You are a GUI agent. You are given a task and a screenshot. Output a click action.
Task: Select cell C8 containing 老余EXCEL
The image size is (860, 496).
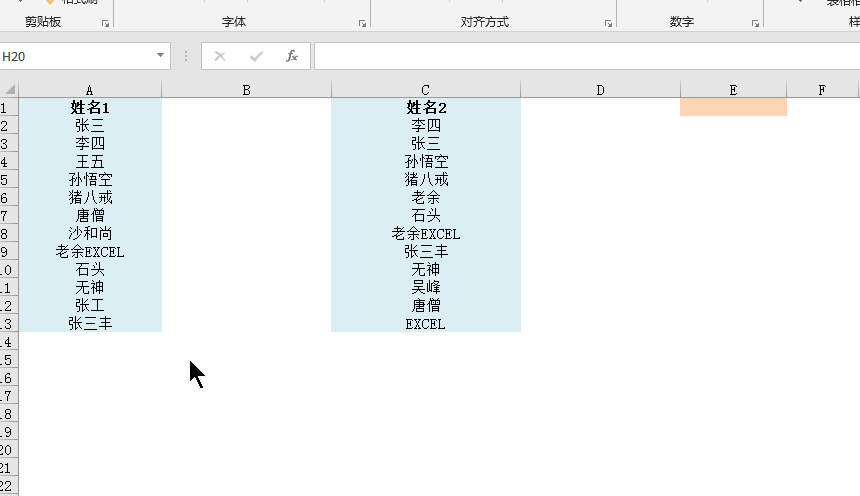point(426,234)
